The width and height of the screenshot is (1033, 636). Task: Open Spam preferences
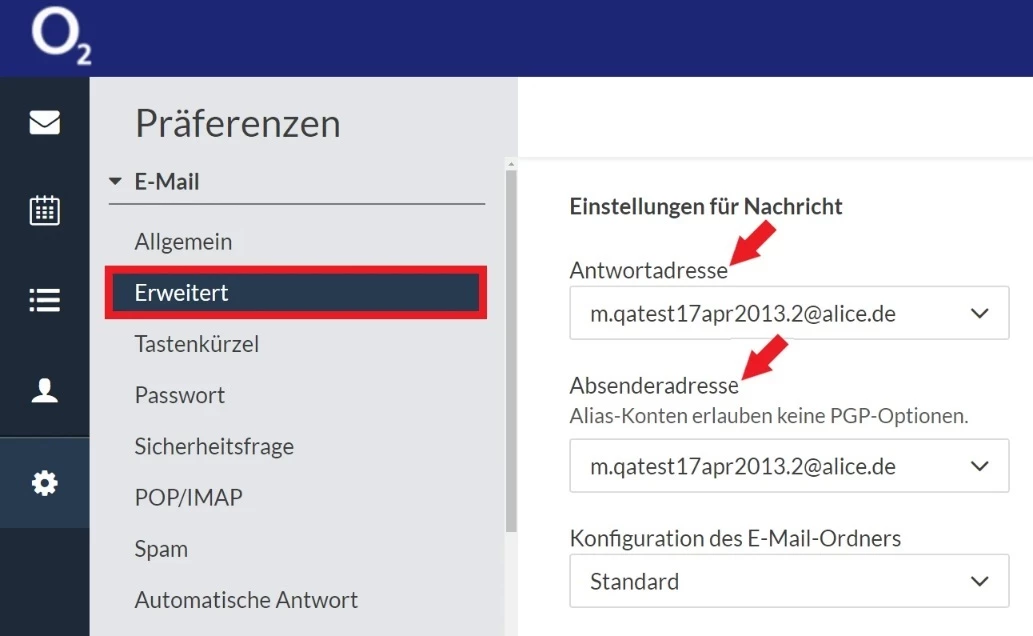click(161, 549)
